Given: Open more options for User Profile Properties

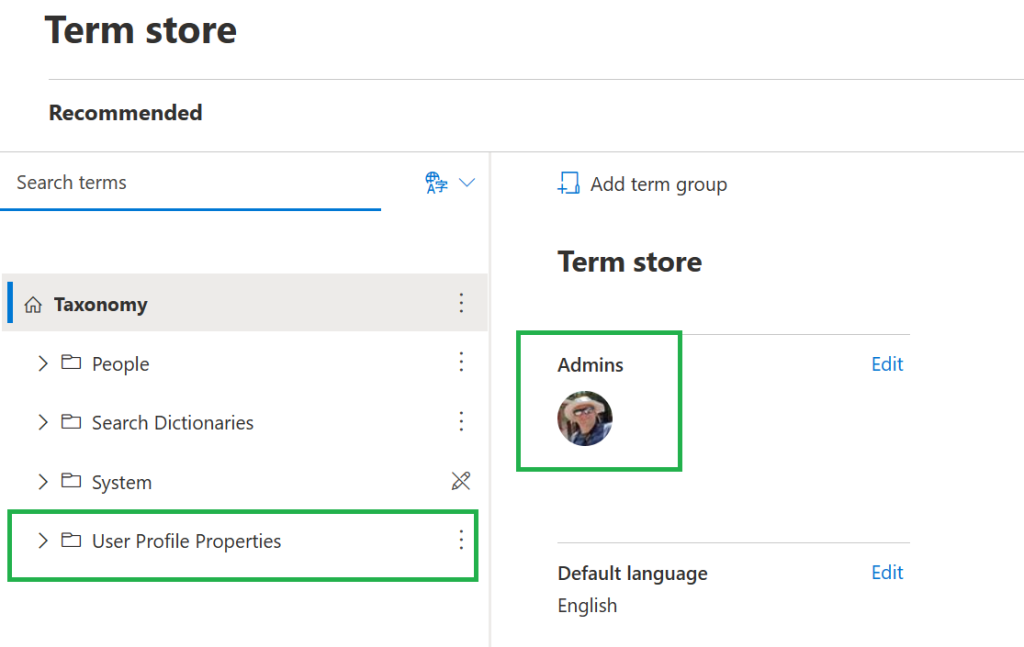Looking at the screenshot, I should tap(461, 539).
